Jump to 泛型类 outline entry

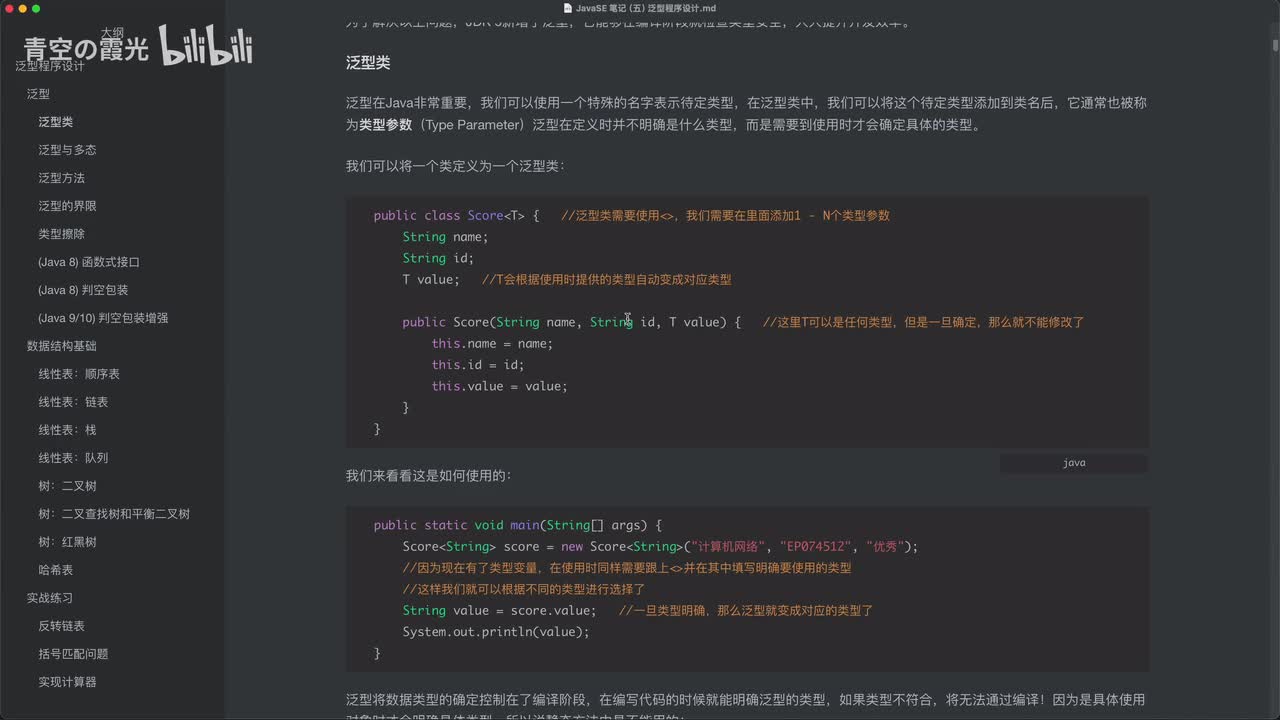coord(56,122)
